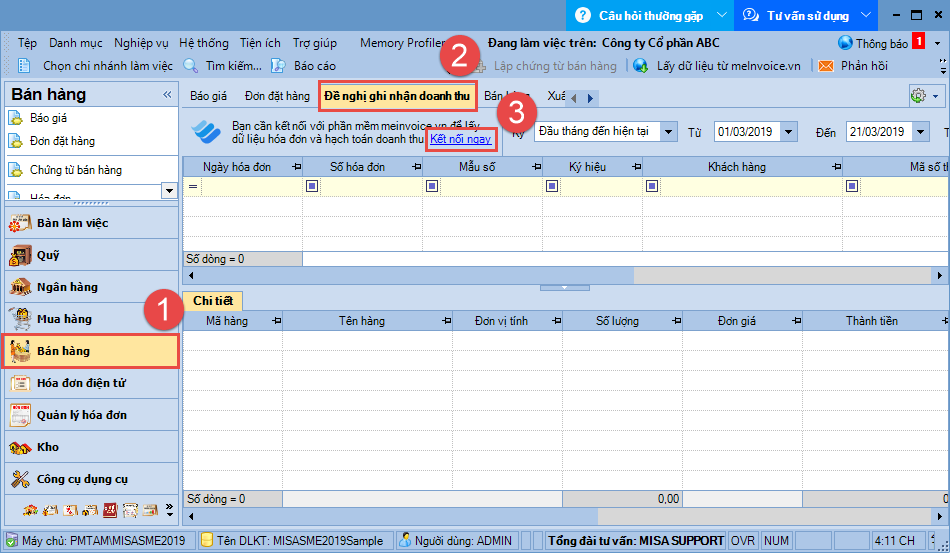
Task: Click Lập chứng từ bán hàng button
Action: 547,65
